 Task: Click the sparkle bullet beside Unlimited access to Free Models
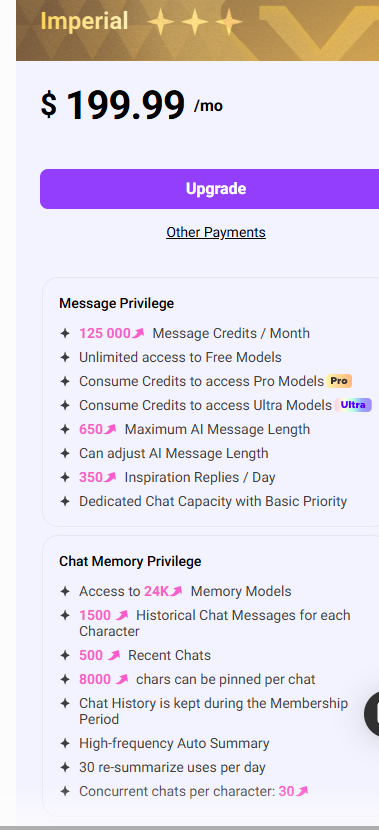(65, 357)
